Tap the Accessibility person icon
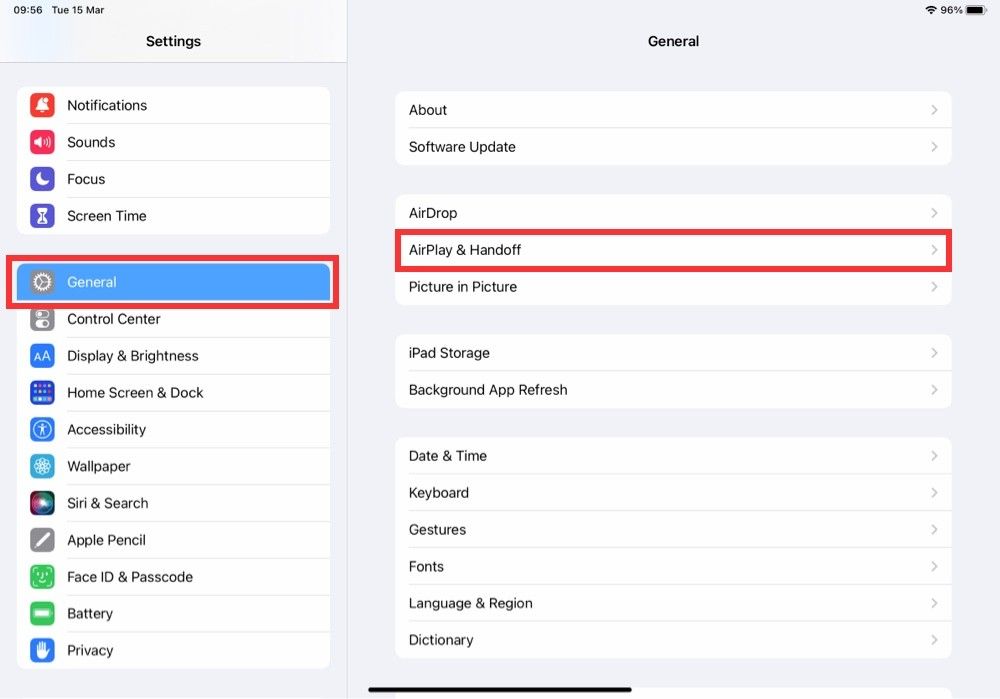The image size is (1000, 699). pos(42,429)
